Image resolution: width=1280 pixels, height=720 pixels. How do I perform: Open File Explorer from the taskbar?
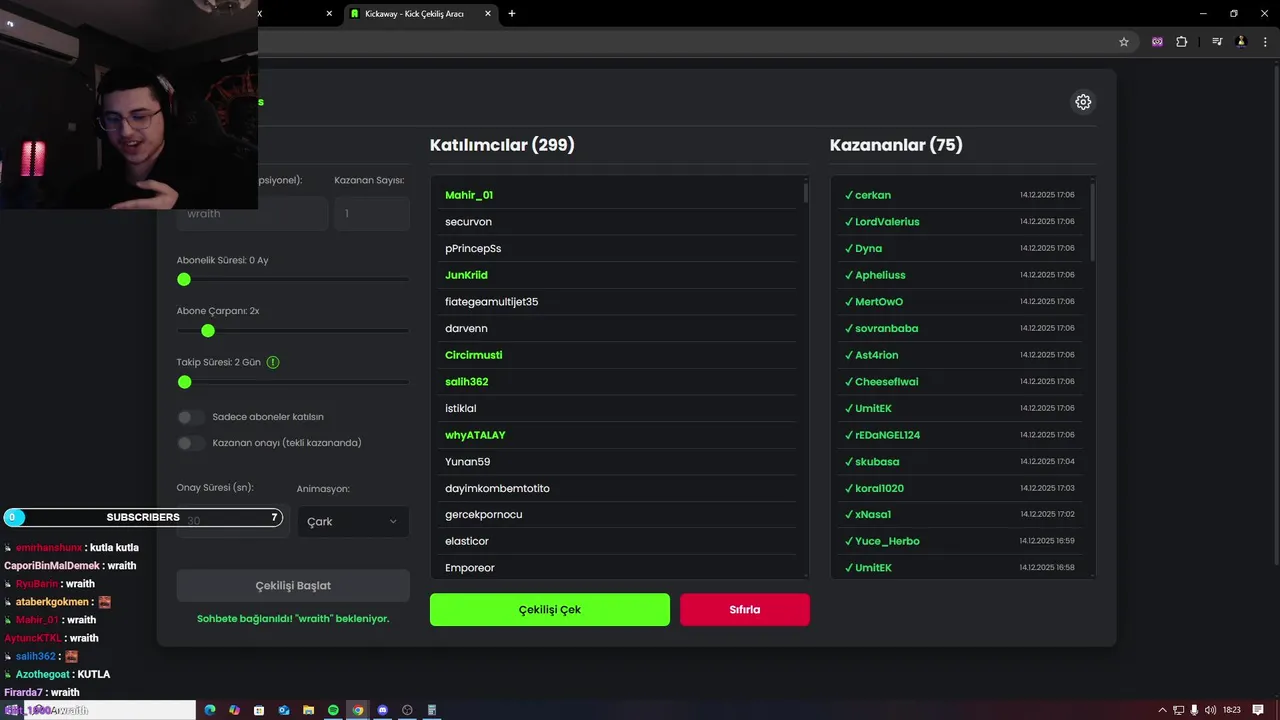click(309, 710)
